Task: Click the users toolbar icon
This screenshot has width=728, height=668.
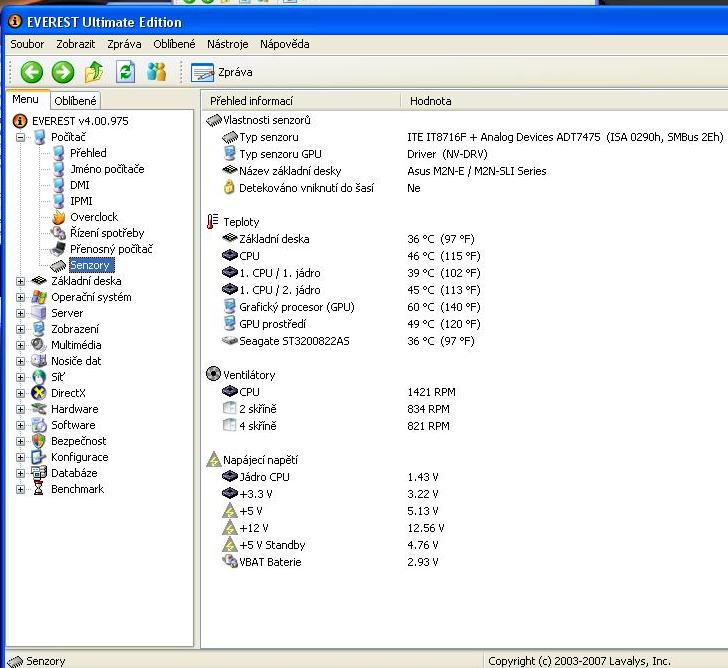Action: click(x=156, y=72)
